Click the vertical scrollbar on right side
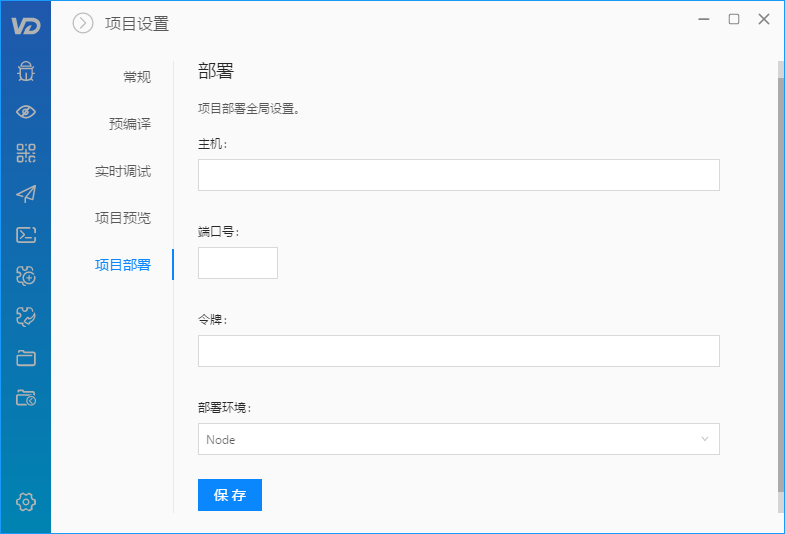This screenshot has height=534, width=785. pos(781,285)
